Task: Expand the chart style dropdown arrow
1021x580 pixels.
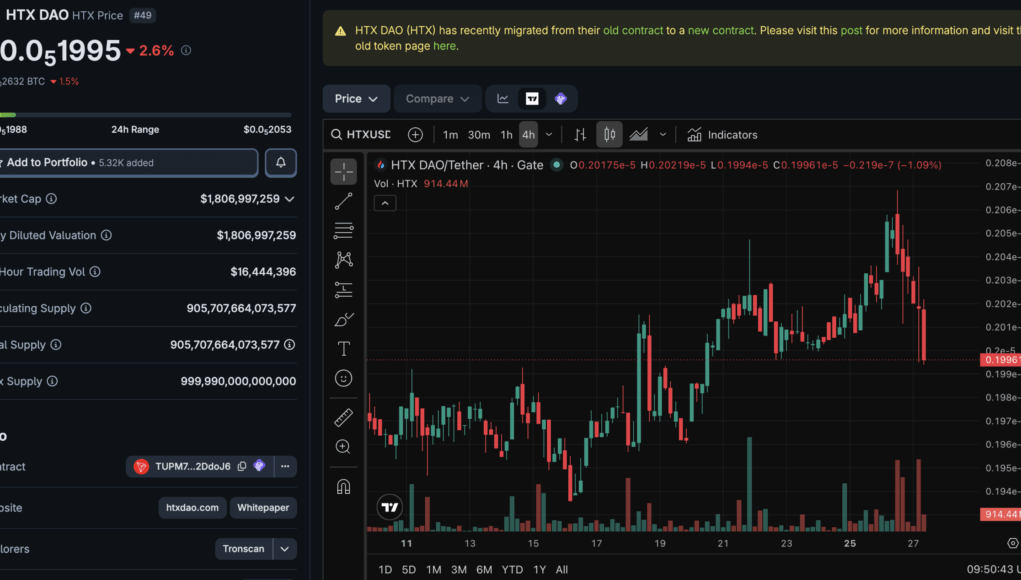Action: click(x=662, y=135)
